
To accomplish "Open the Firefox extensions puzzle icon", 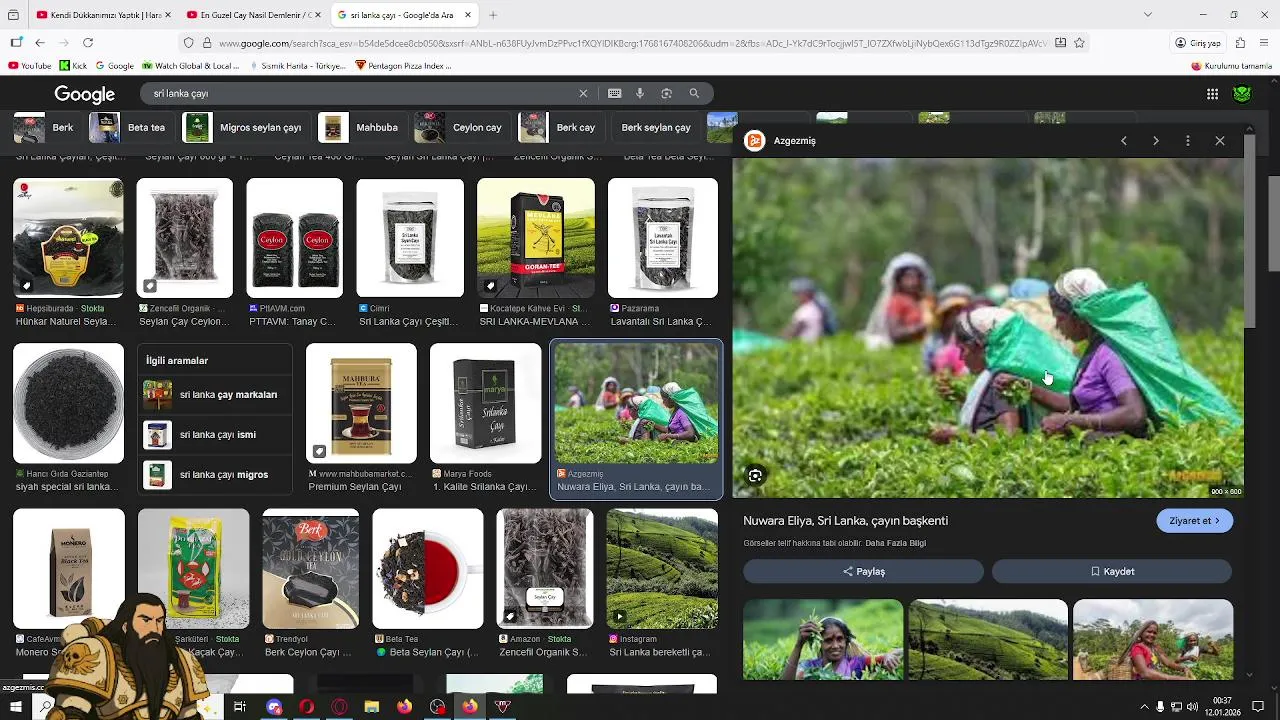I will click(x=1240, y=43).
